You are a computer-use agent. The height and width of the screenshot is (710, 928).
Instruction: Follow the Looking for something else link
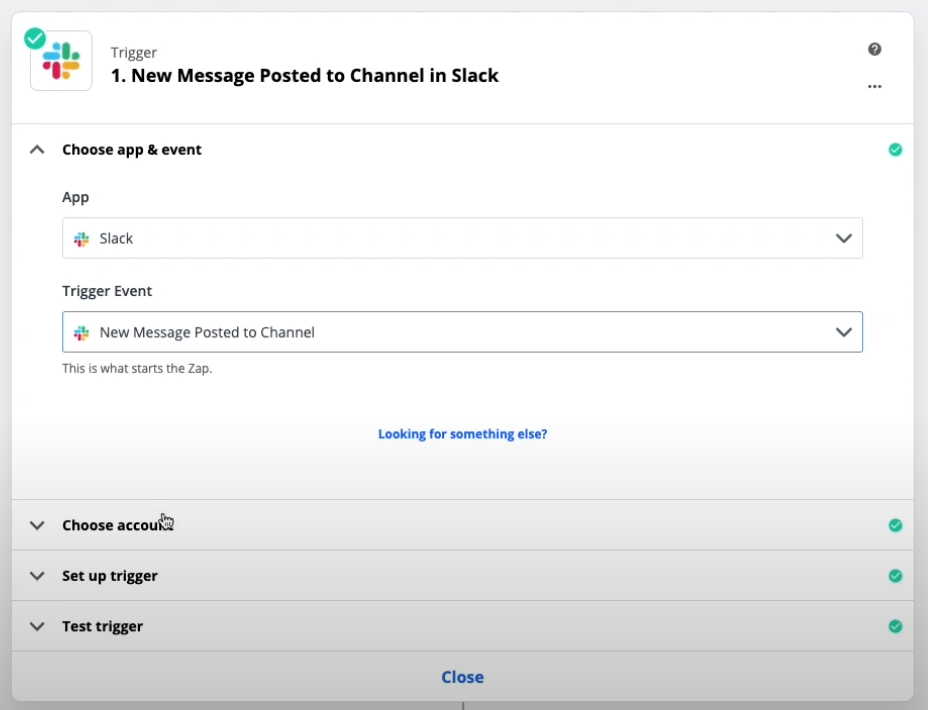462,434
